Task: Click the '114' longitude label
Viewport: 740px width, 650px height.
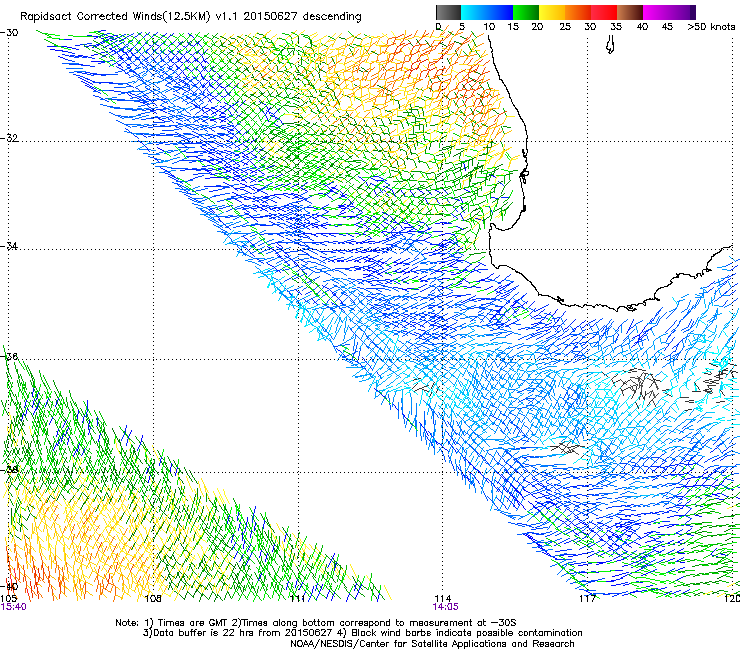Action: (443, 599)
